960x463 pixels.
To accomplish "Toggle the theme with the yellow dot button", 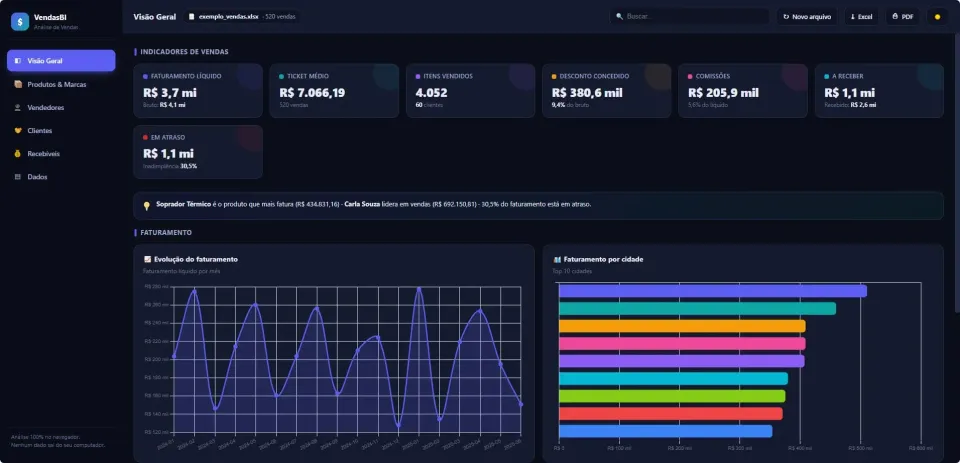I will tap(937, 17).
